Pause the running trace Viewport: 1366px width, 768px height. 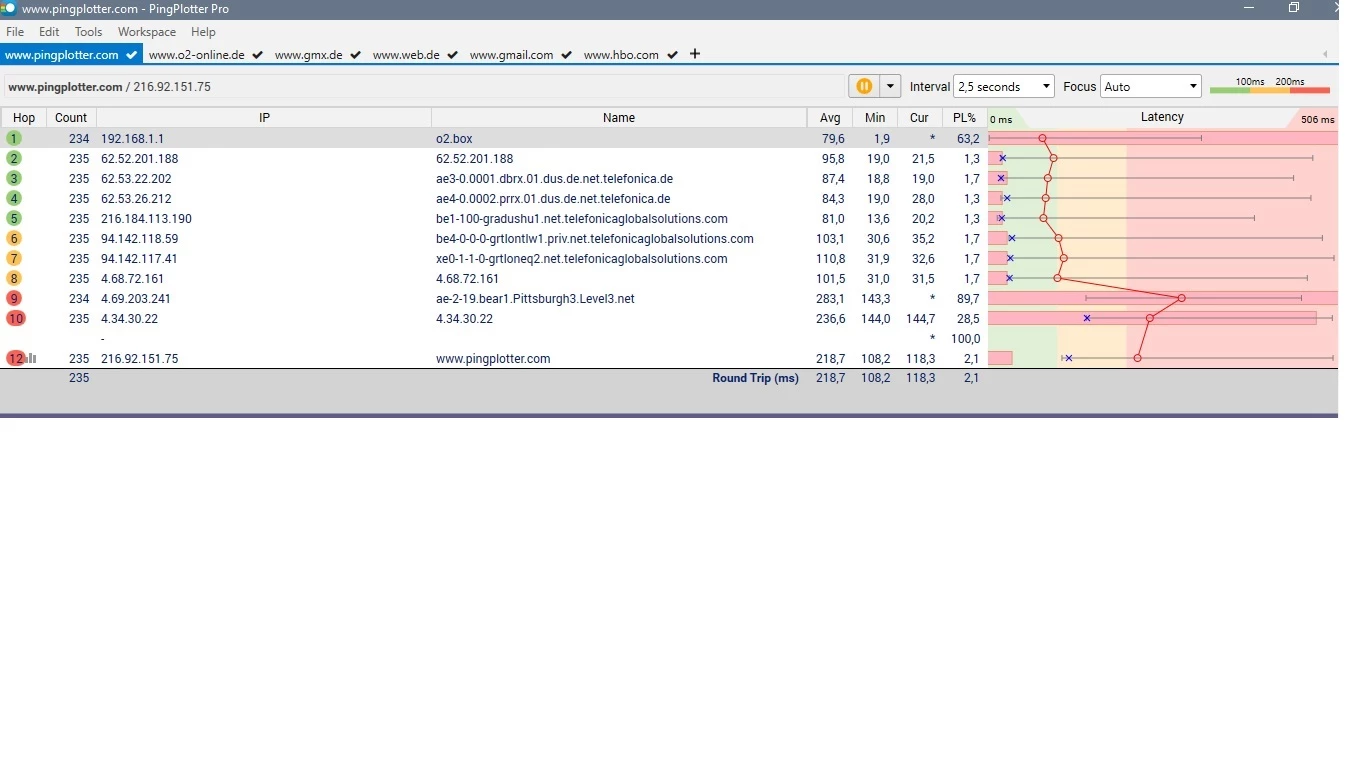(x=864, y=87)
